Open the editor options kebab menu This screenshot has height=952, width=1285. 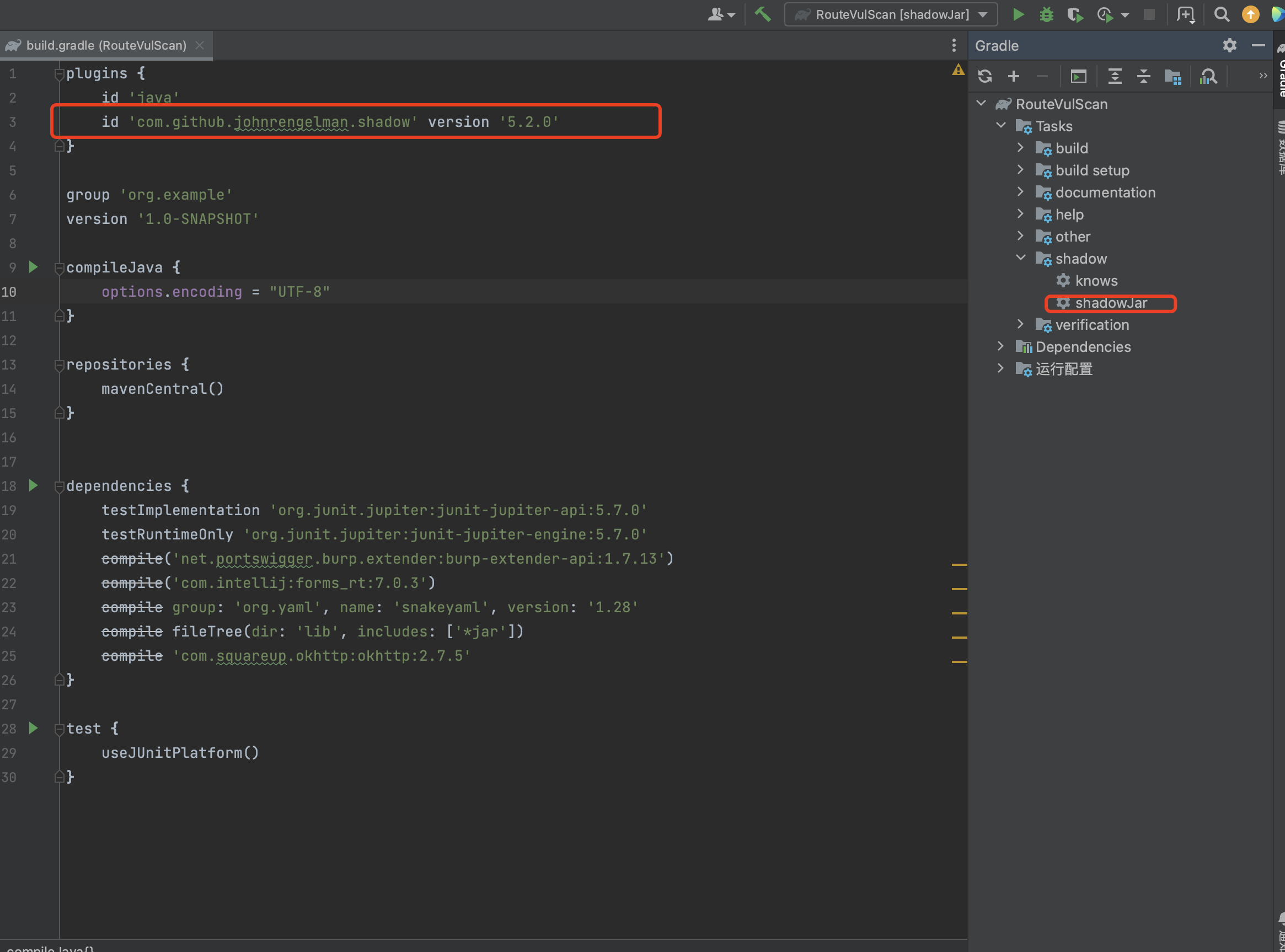click(954, 45)
